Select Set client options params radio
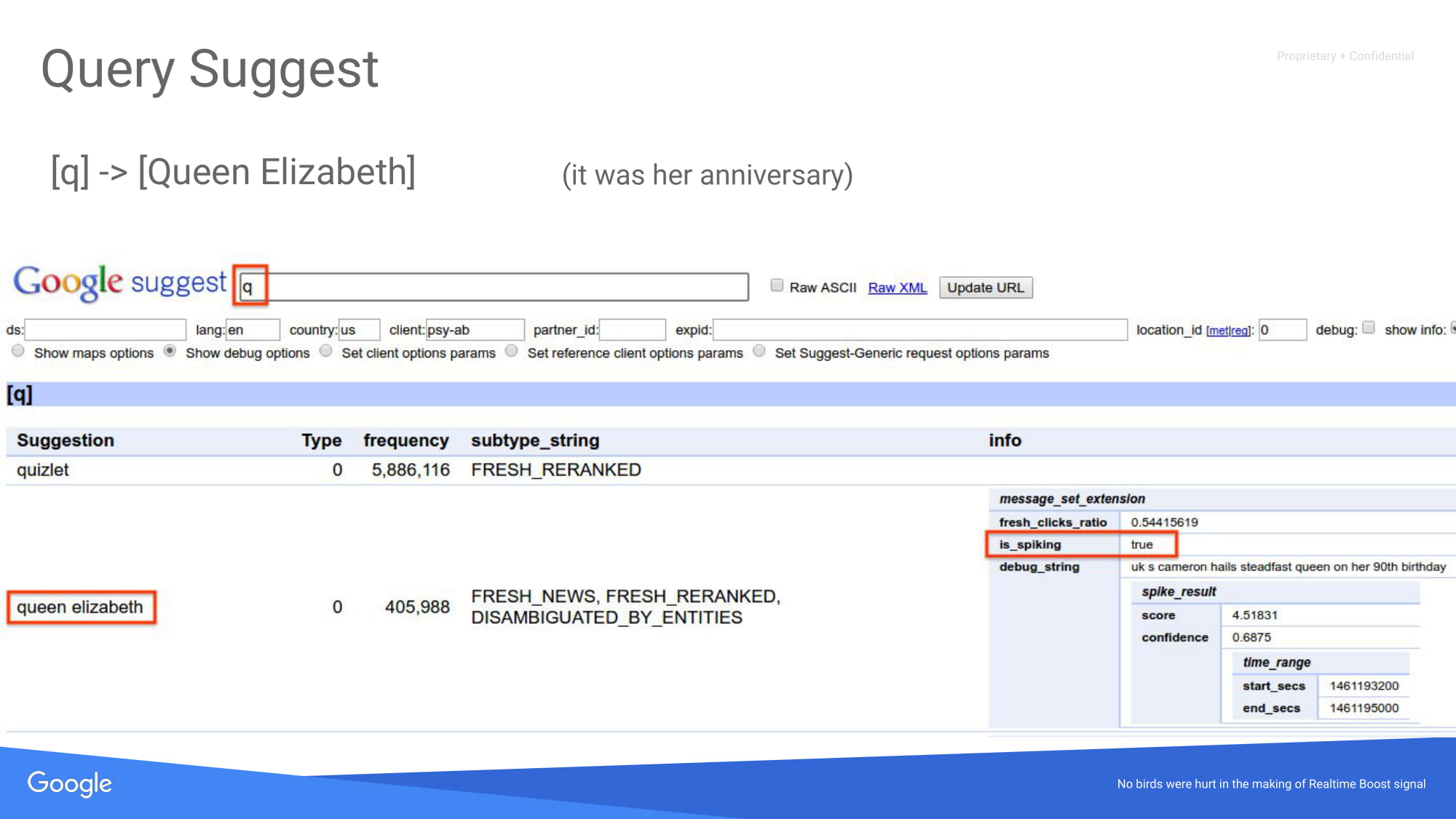Viewport: 1456px width, 819px height. click(326, 351)
